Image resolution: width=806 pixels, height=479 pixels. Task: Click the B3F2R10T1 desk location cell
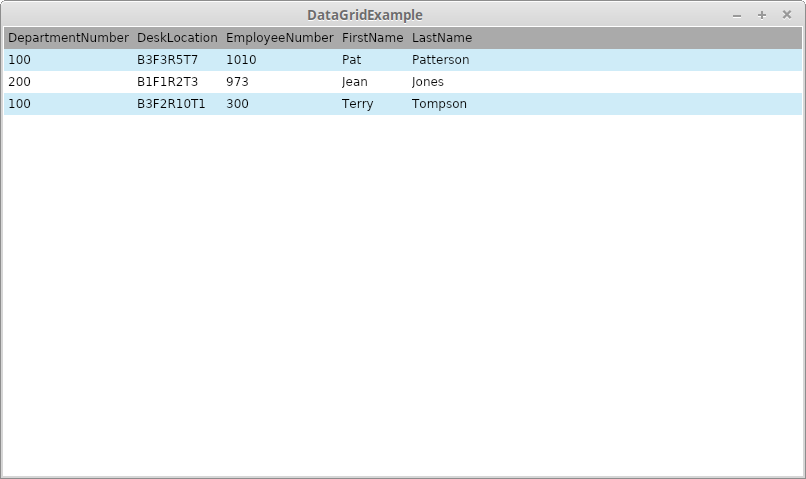tap(171, 104)
